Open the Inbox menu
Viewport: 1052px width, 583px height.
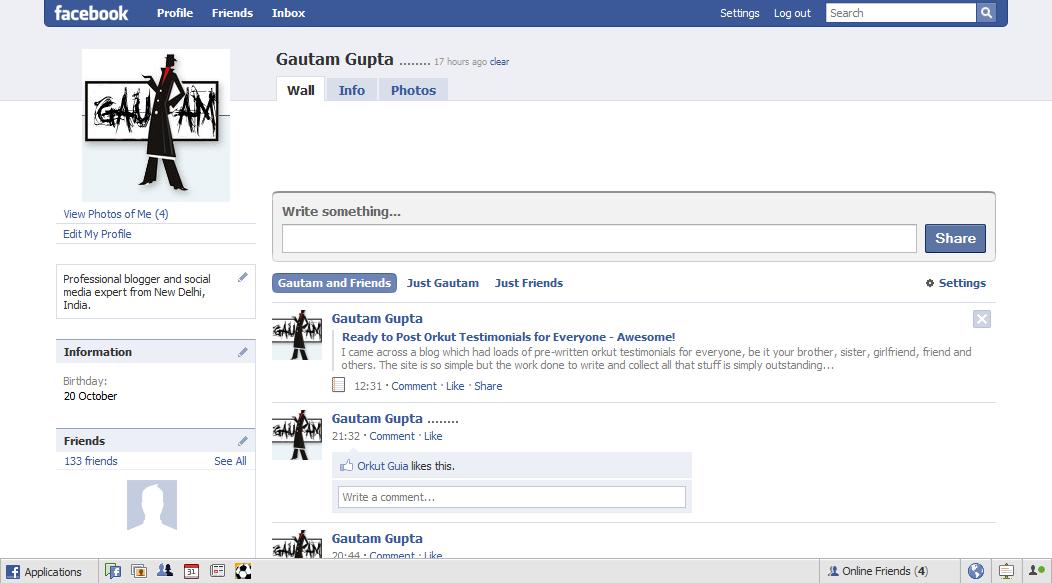click(288, 13)
